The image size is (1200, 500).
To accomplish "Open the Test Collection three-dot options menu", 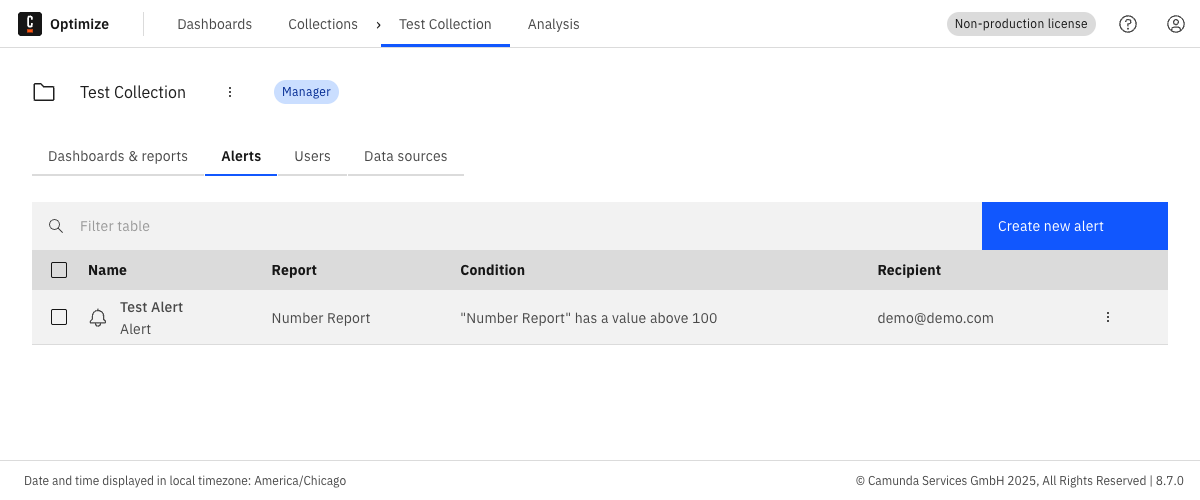I will point(230,92).
